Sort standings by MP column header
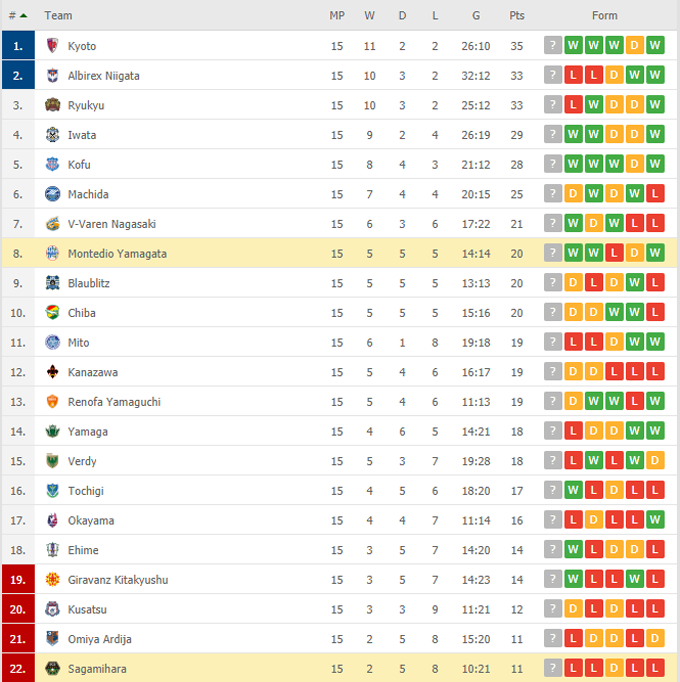The image size is (680, 682). 337,16
